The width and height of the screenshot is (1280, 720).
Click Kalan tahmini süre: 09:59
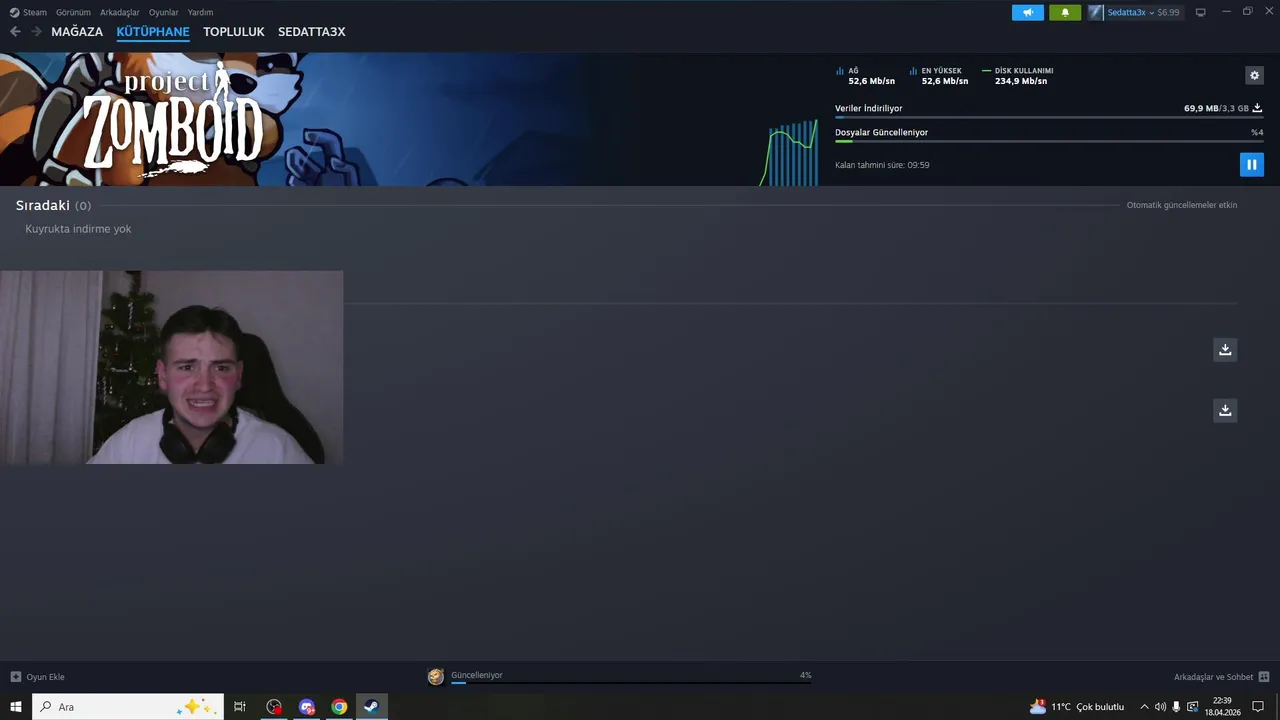pos(882,165)
